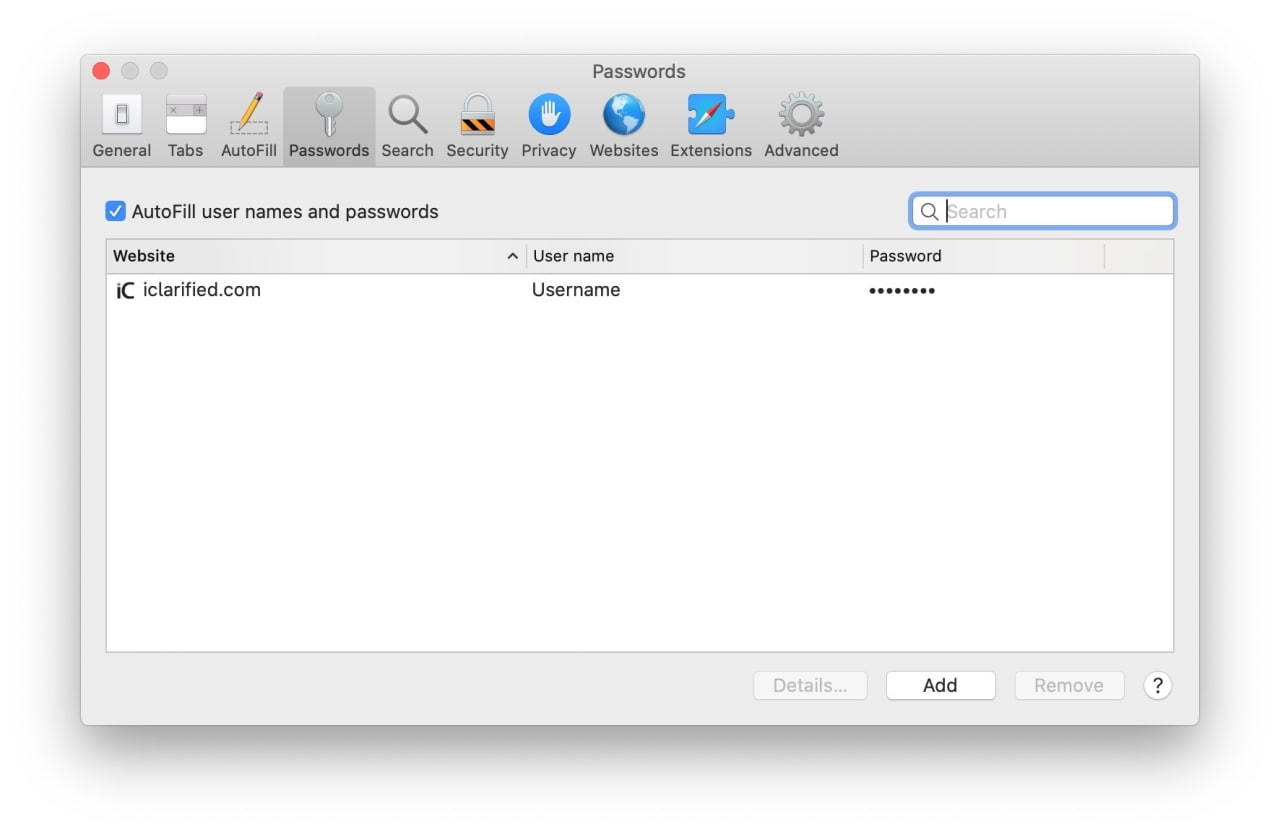
Task: Open the help question mark button
Action: (1157, 686)
